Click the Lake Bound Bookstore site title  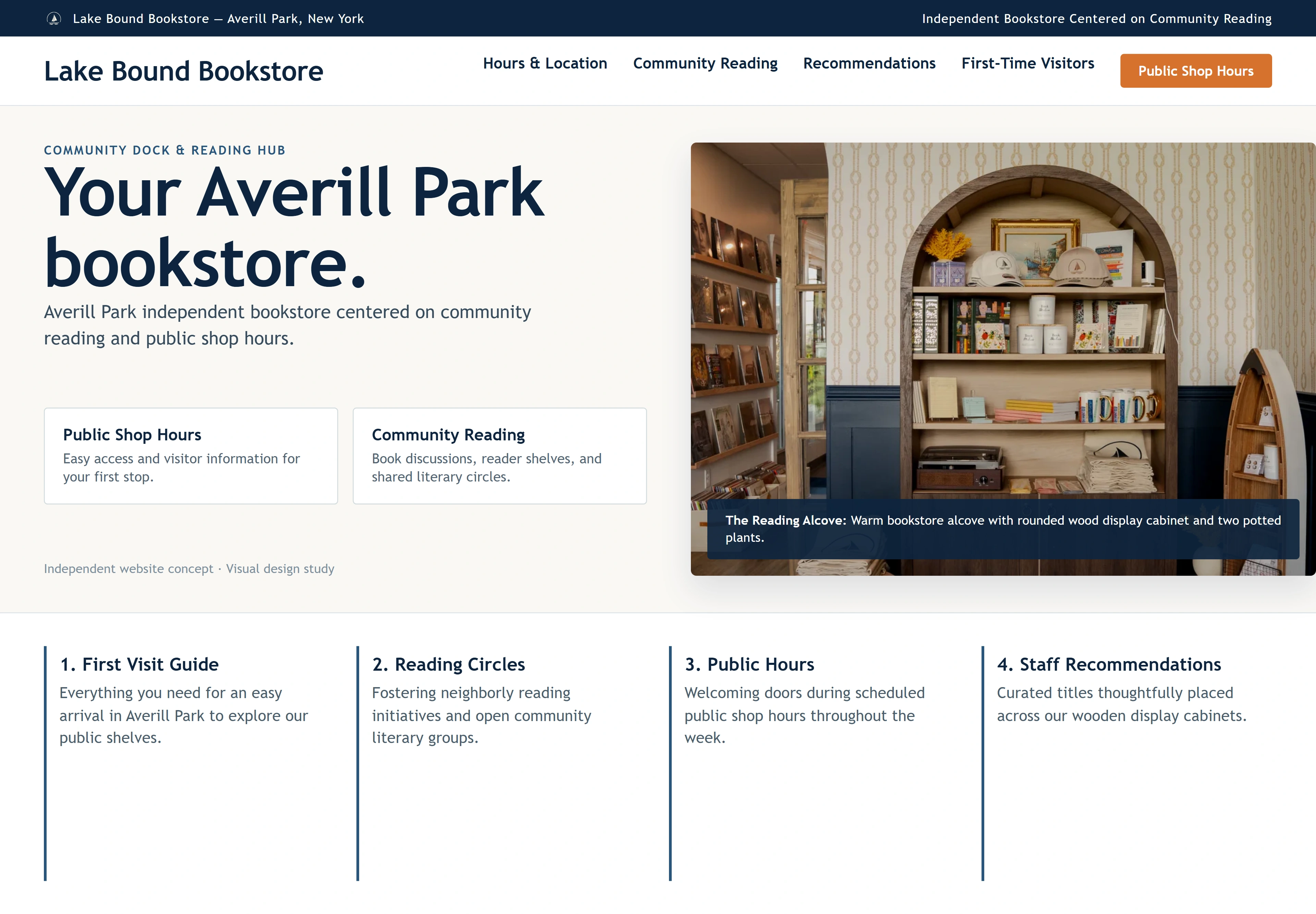click(x=184, y=71)
